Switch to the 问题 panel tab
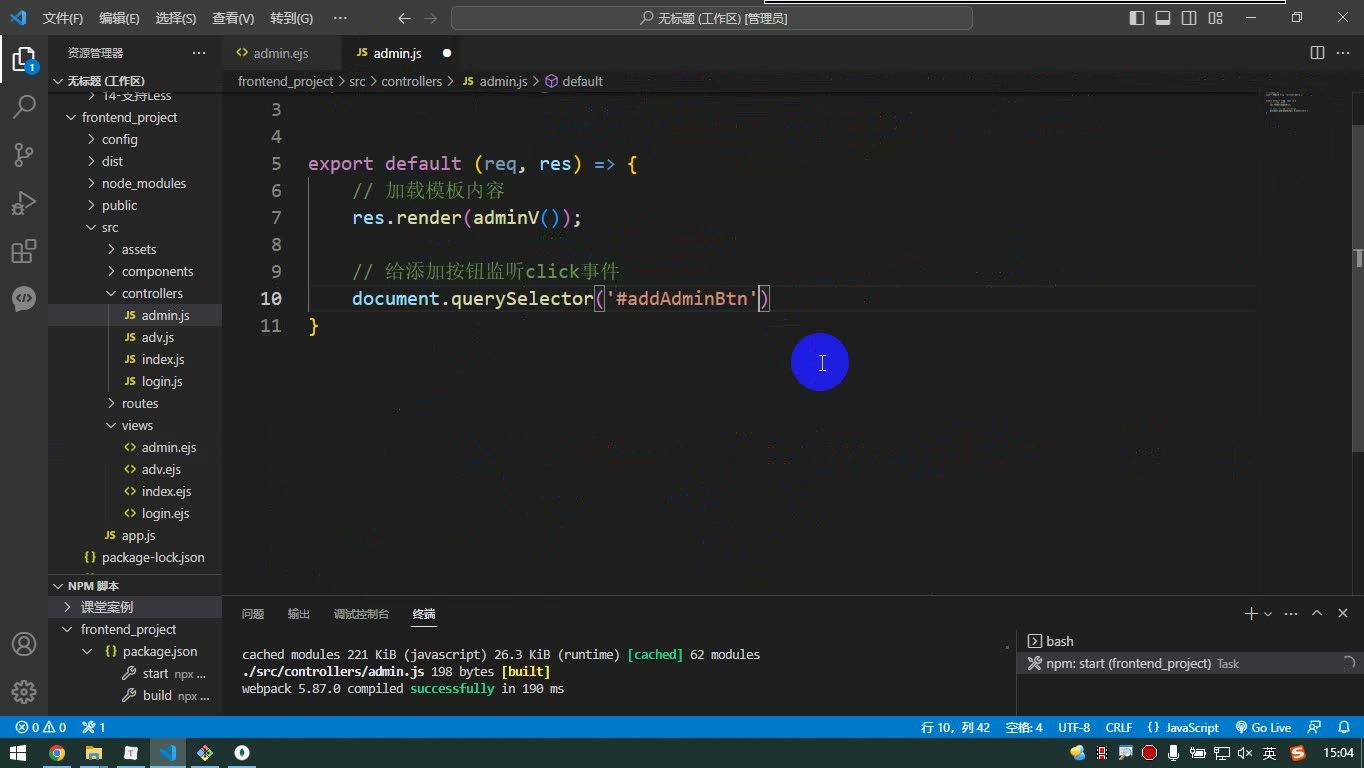 [253, 614]
